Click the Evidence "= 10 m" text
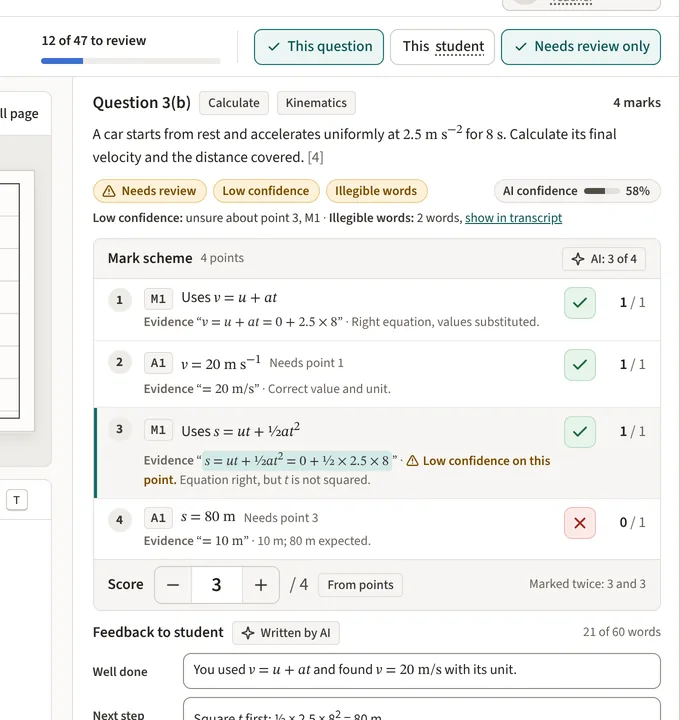 click(x=197, y=541)
